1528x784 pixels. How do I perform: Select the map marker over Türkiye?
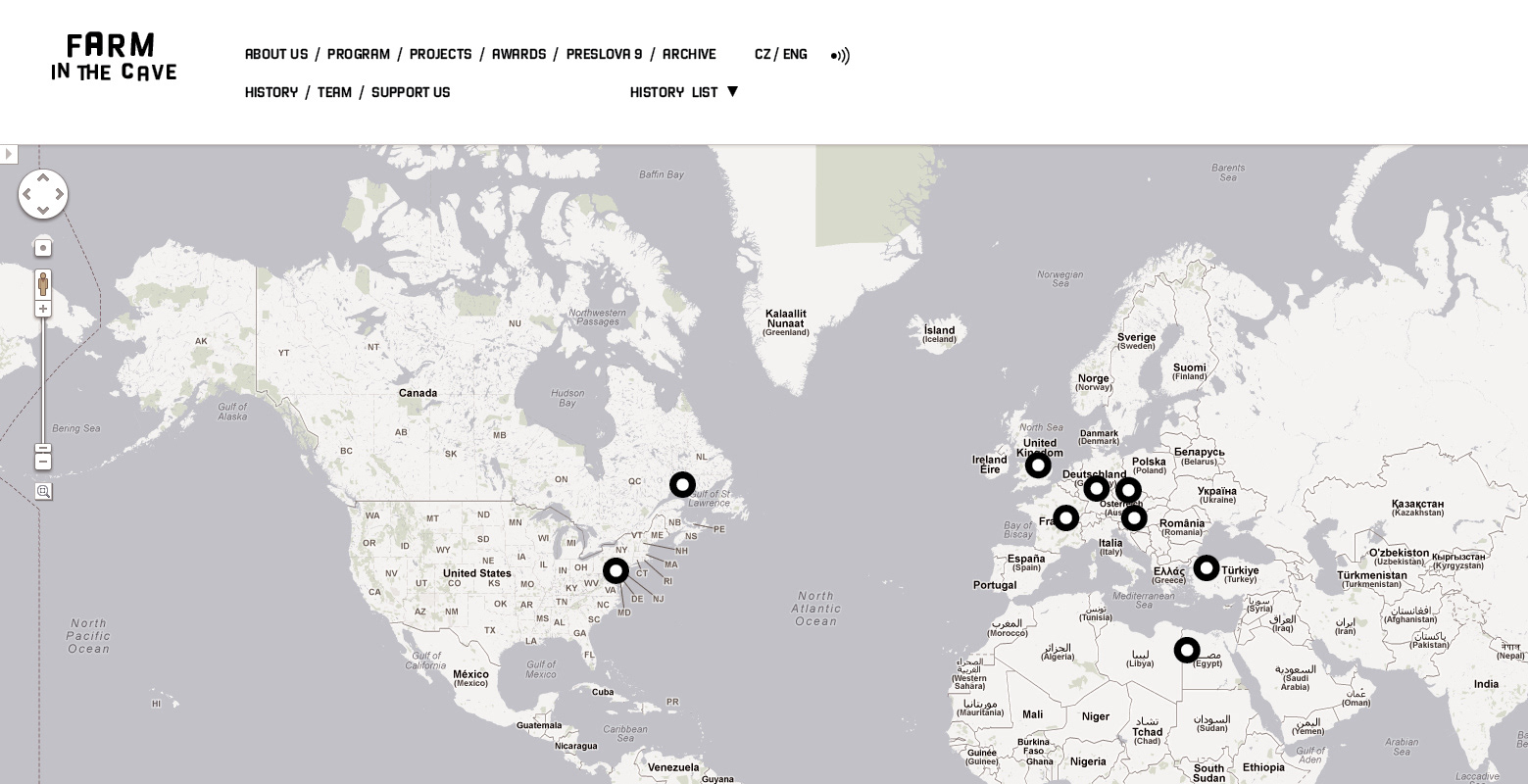1207,567
